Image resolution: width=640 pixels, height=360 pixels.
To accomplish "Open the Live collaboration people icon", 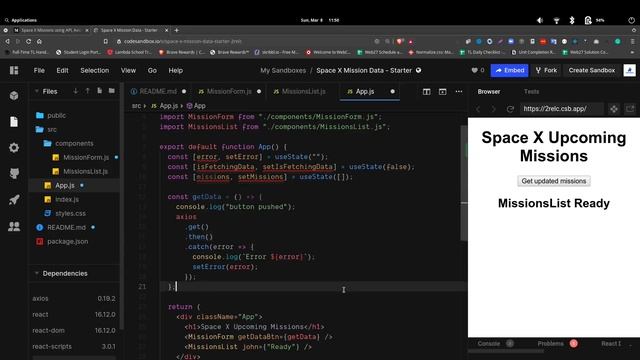I will click(x=14, y=226).
